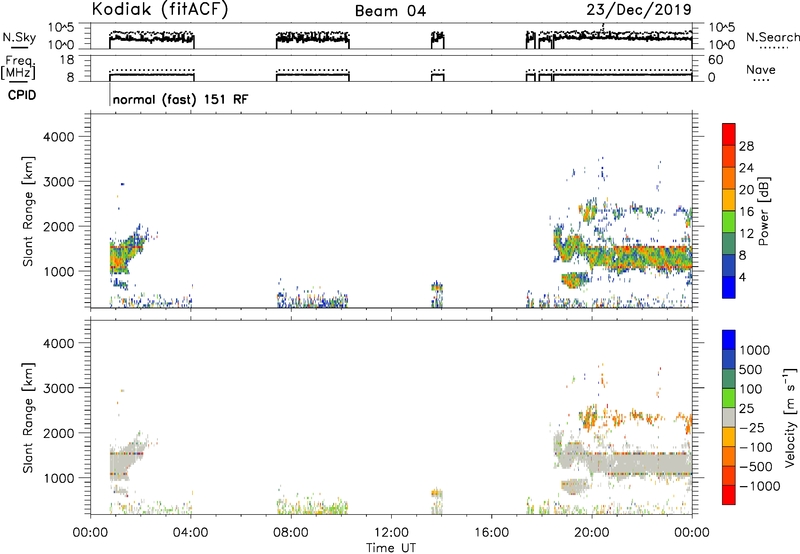This screenshot has width=800, height=554.
Task: Click the power colorbar value '4'
Action: tap(742, 277)
